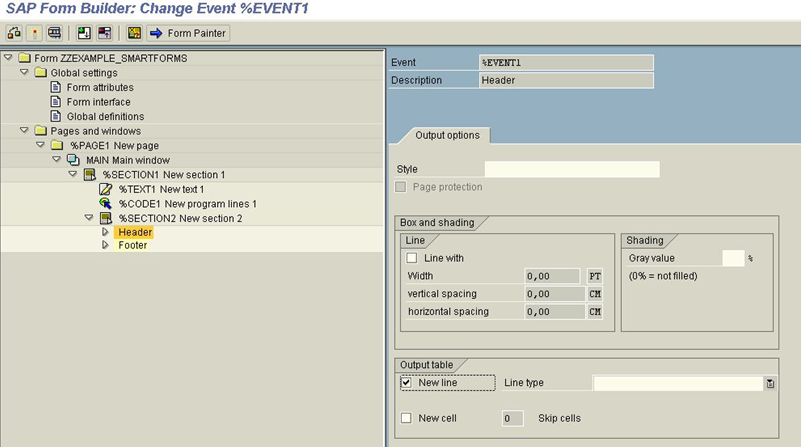
Task: Click the Test form toolbar icon
Action: tap(54, 33)
